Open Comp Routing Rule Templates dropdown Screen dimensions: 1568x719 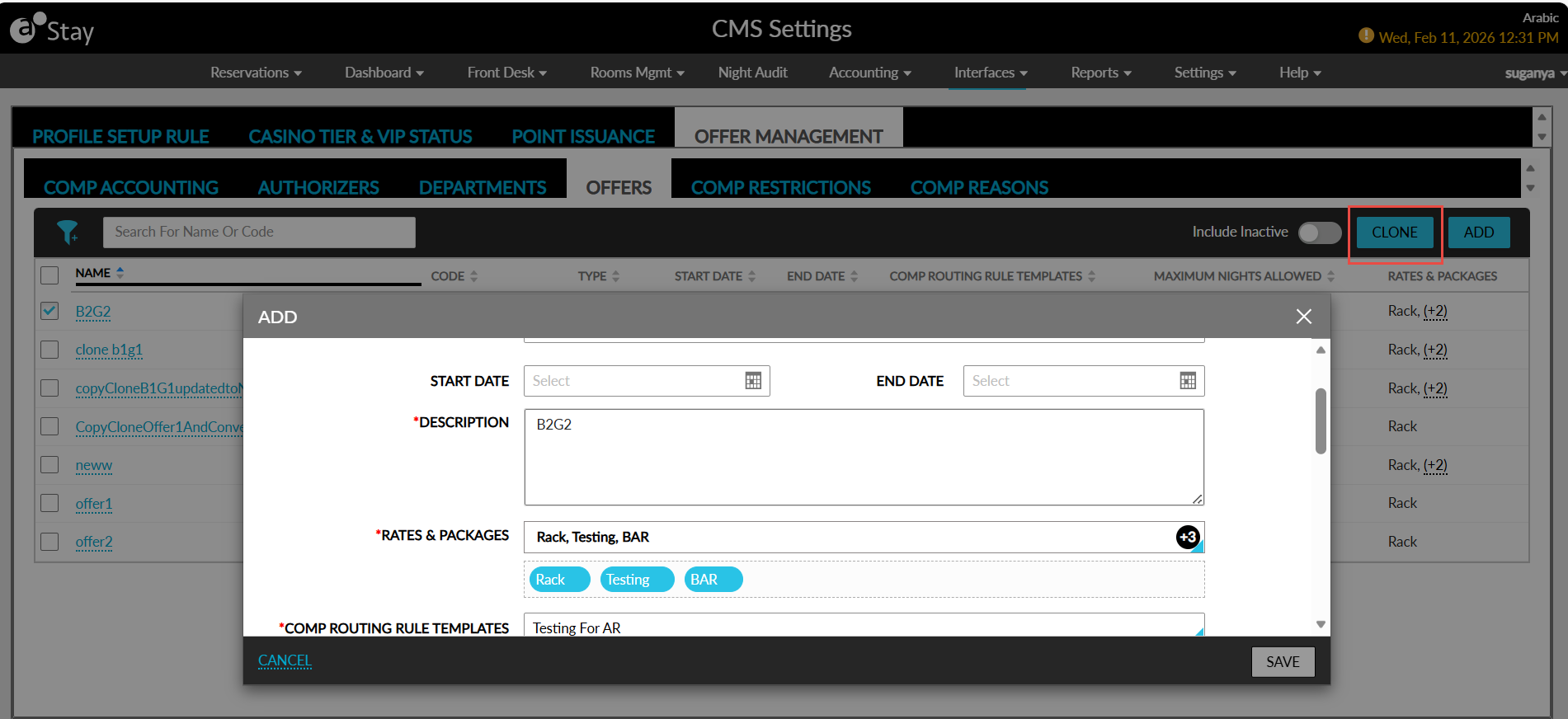(864, 625)
